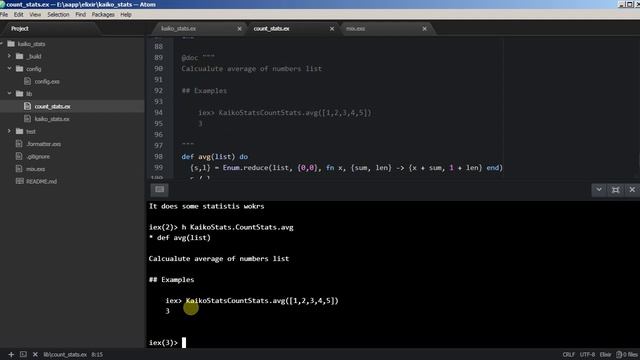The height and width of the screenshot is (360, 640).
Task: Collapse the lib folder
Action: pyautogui.click(x=9, y=93)
